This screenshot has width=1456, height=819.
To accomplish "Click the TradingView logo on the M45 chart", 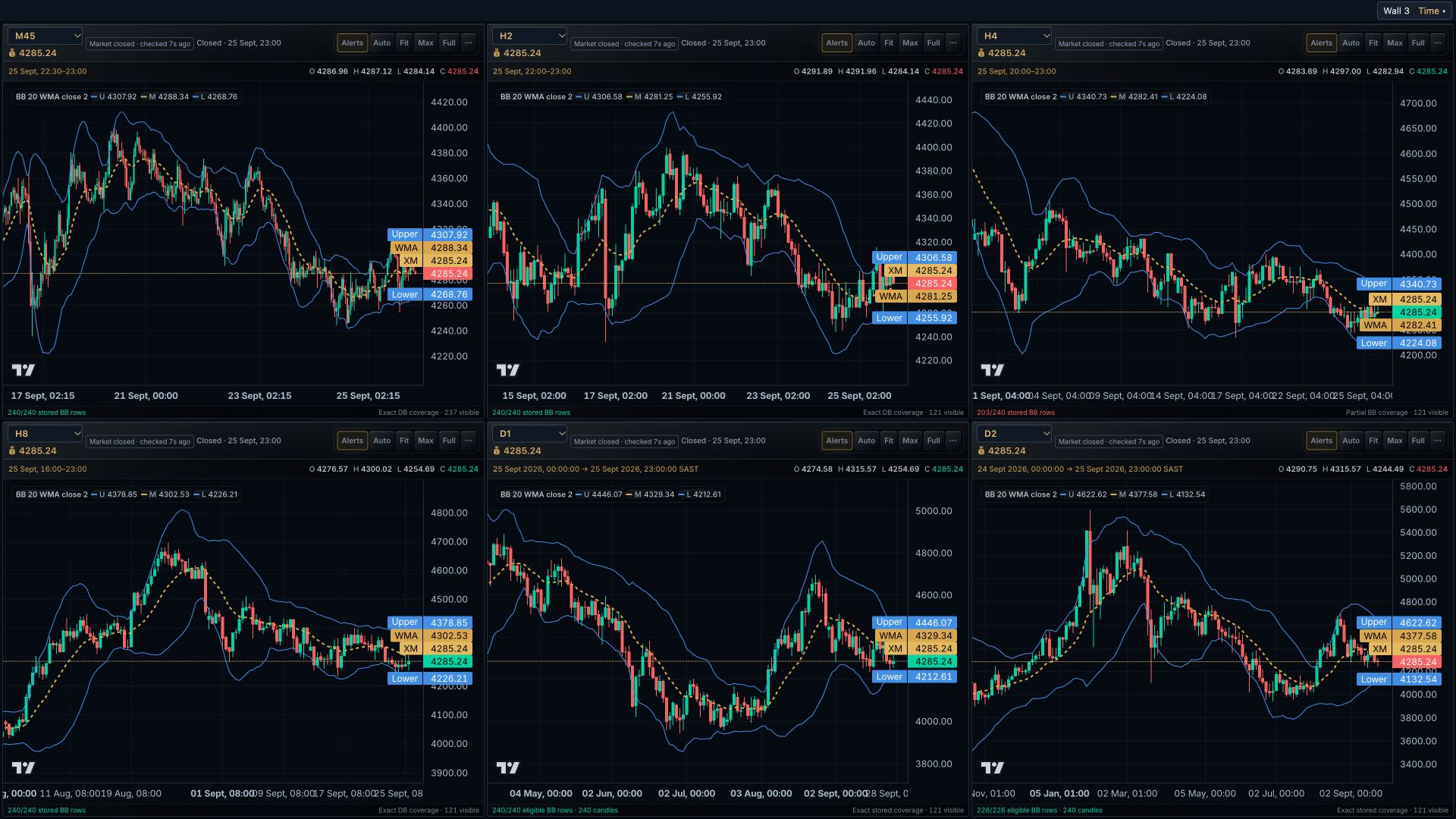I will tap(23, 370).
